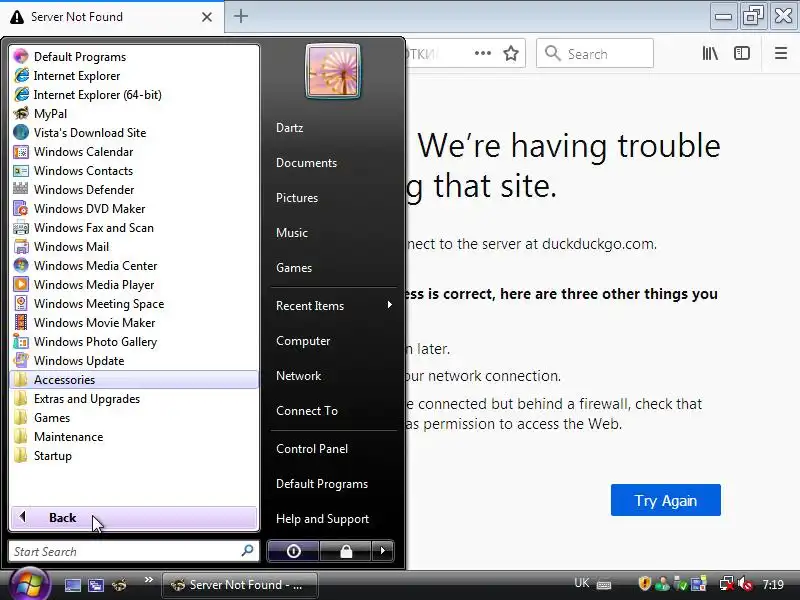This screenshot has width=800, height=600.
Task: Open the shutdown options arrow menu
Action: coord(383,551)
